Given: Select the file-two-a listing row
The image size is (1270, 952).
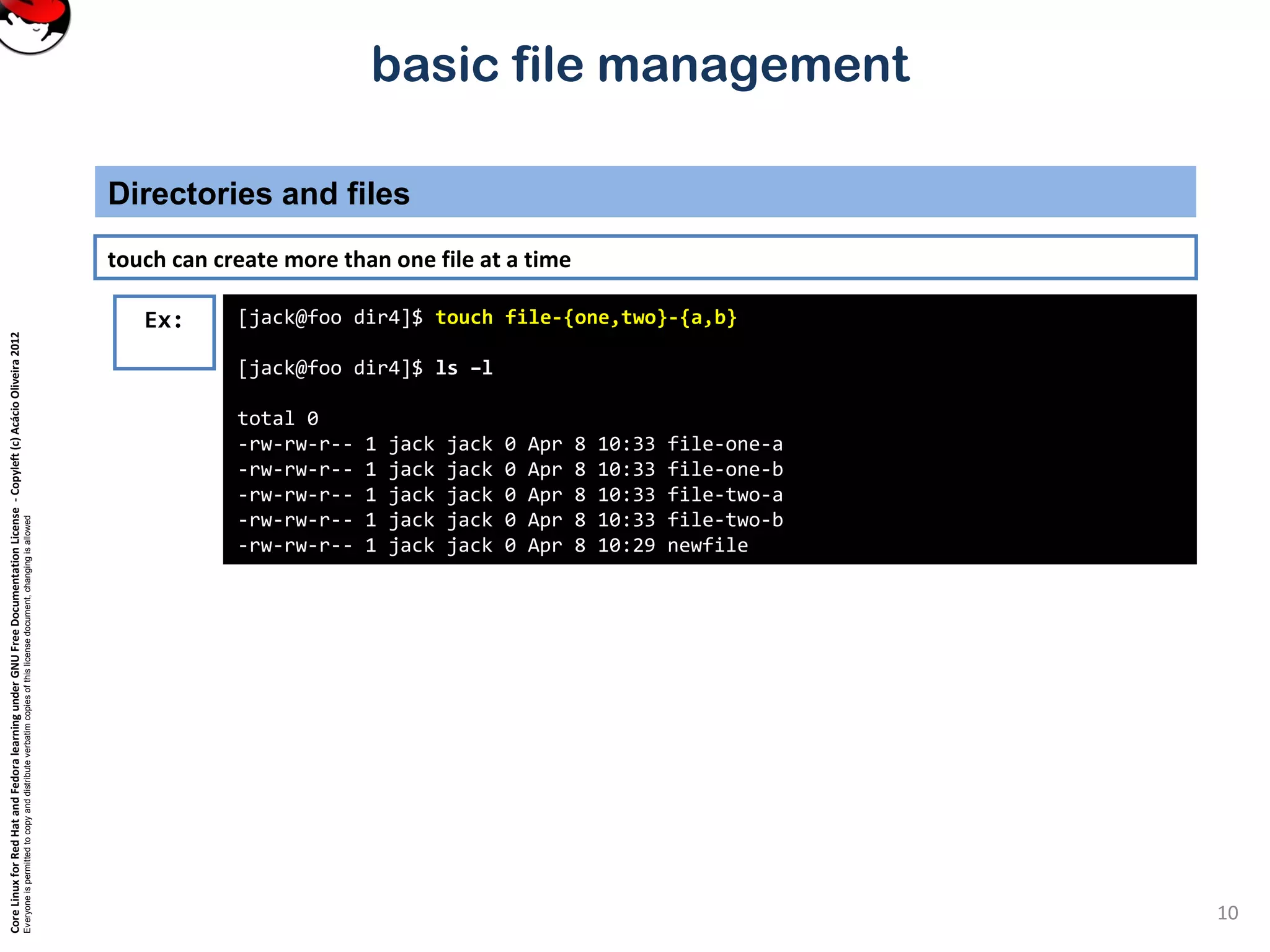Looking at the screenshot, I should pos(510,495).
